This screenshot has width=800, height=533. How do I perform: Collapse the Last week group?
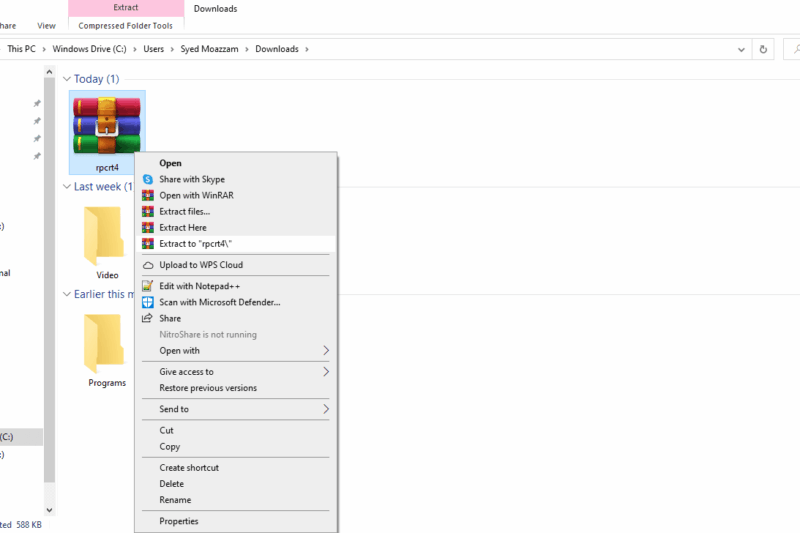[67, 187]
